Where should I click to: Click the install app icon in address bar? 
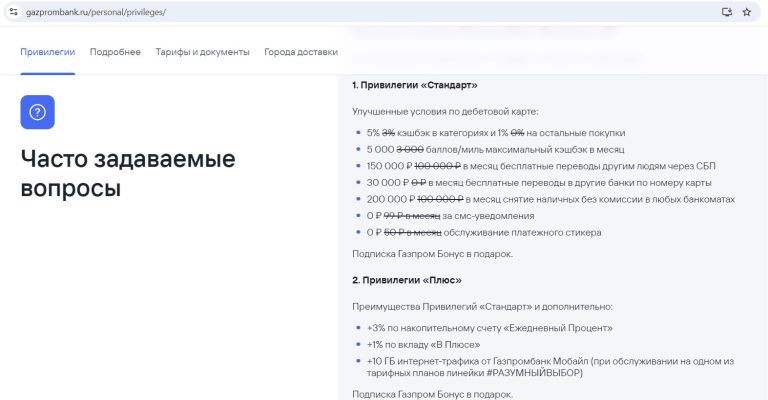tap(727, 12)
